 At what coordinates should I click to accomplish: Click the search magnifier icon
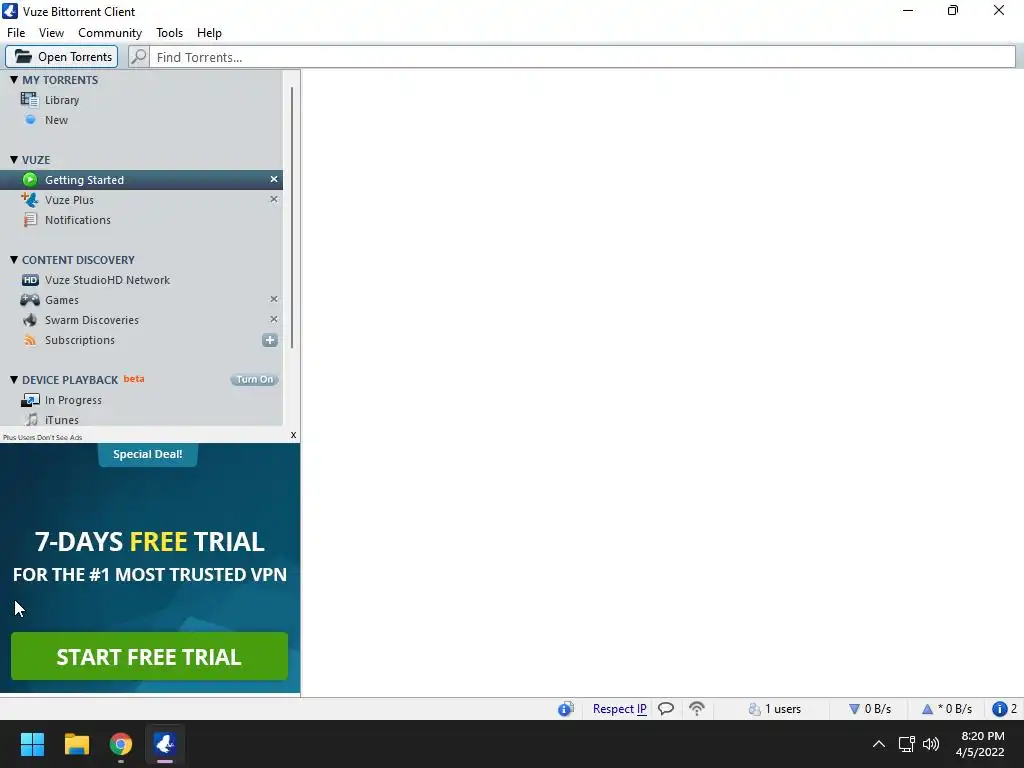138,57
